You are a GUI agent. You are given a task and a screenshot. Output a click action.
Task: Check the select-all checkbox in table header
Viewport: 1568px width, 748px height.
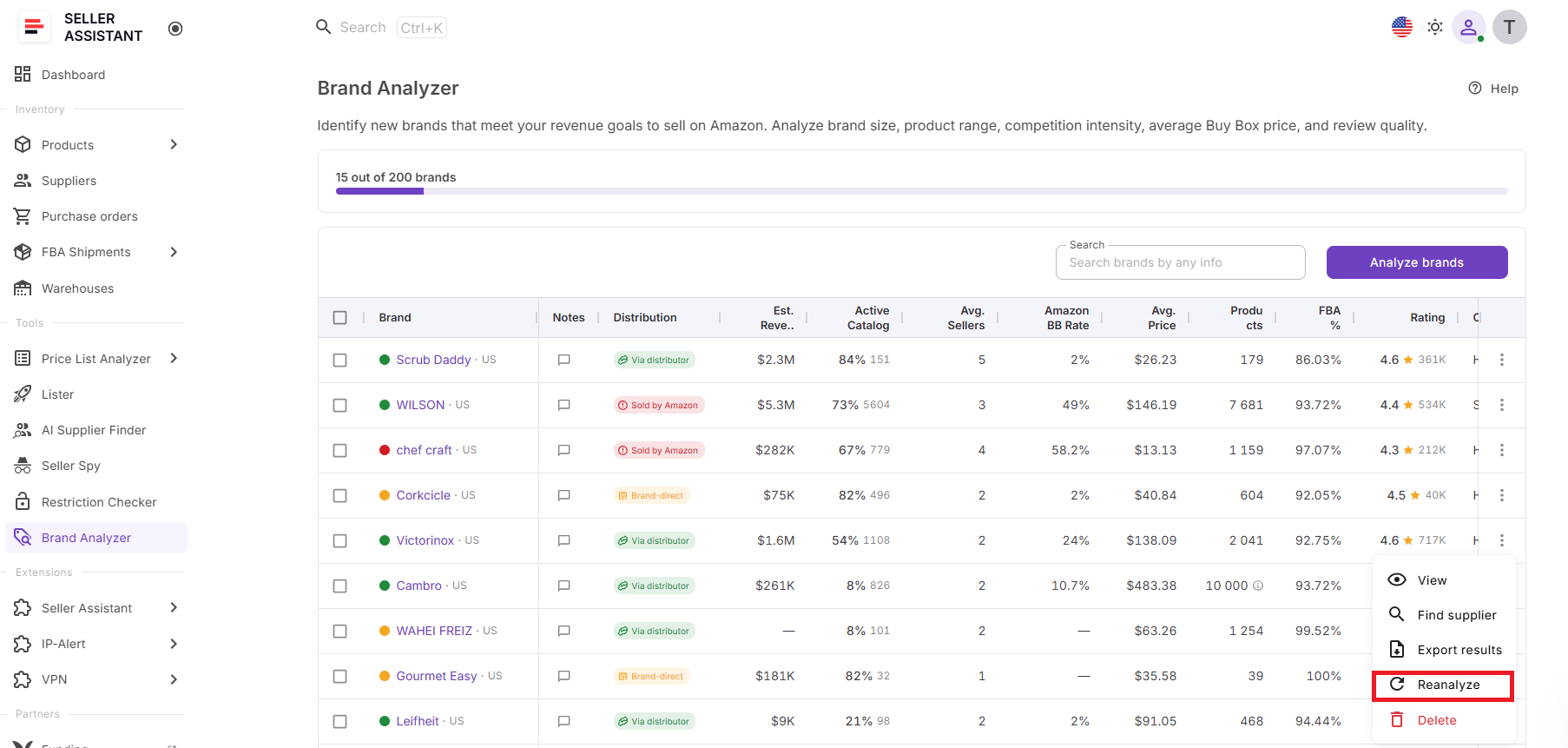[339, 318]
